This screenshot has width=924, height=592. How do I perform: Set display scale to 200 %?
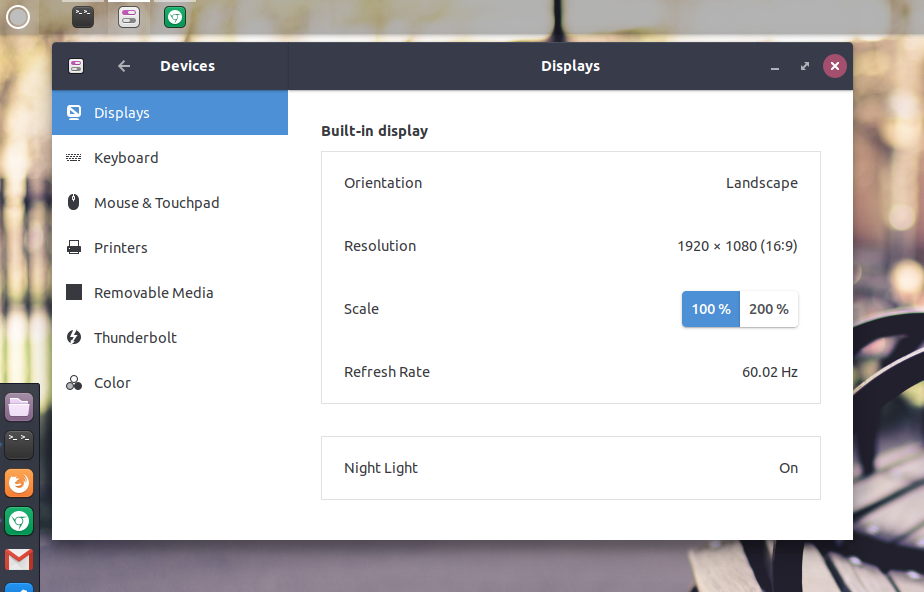click(x=769, y=309)
